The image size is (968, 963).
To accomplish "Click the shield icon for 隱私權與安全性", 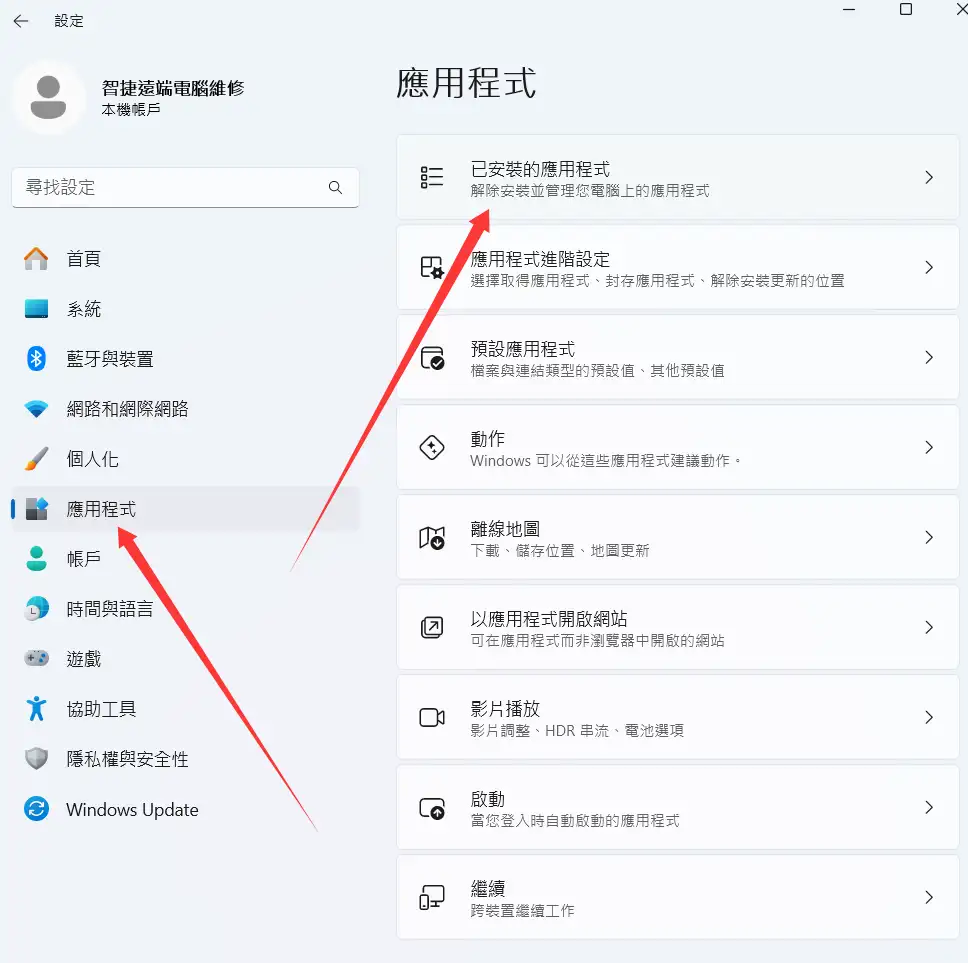I will tap(36, 759).
